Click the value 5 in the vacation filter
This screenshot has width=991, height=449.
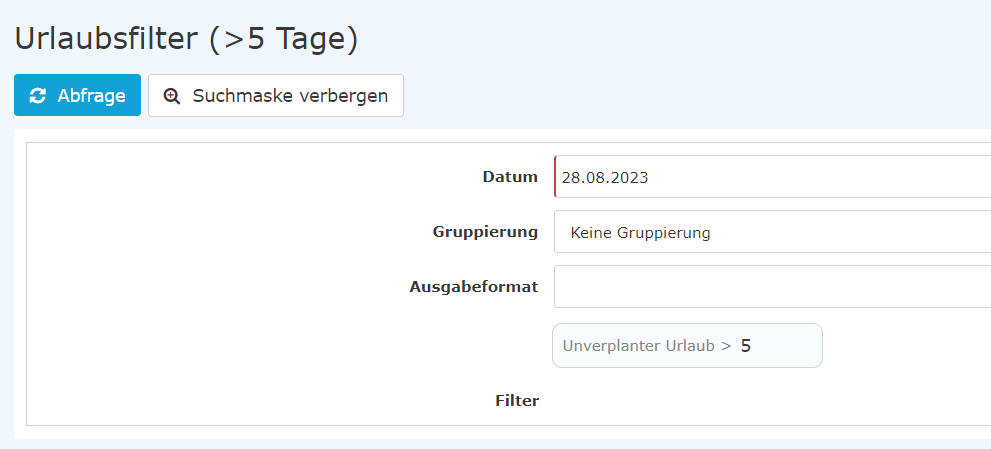coord(746,346)
